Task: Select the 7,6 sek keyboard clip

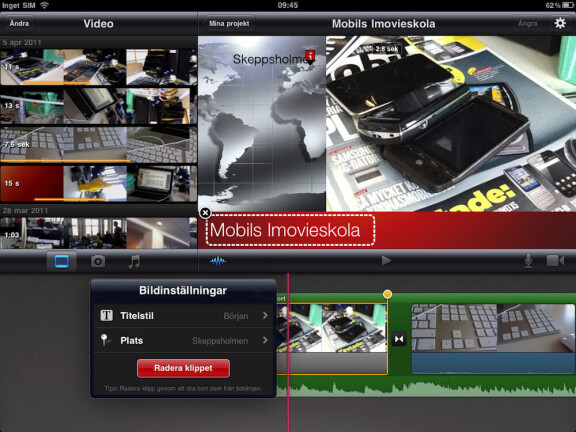Action: (98, 145)
